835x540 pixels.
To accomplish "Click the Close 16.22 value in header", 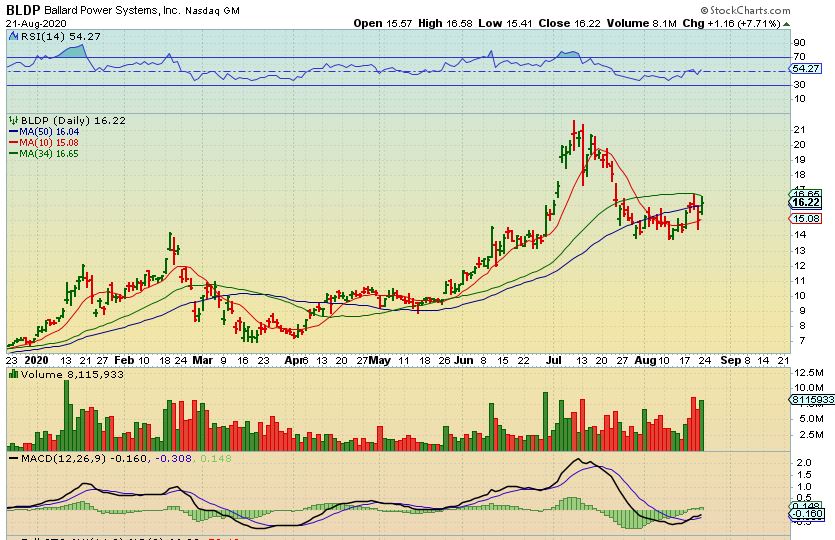I will [x=569, y=23].
